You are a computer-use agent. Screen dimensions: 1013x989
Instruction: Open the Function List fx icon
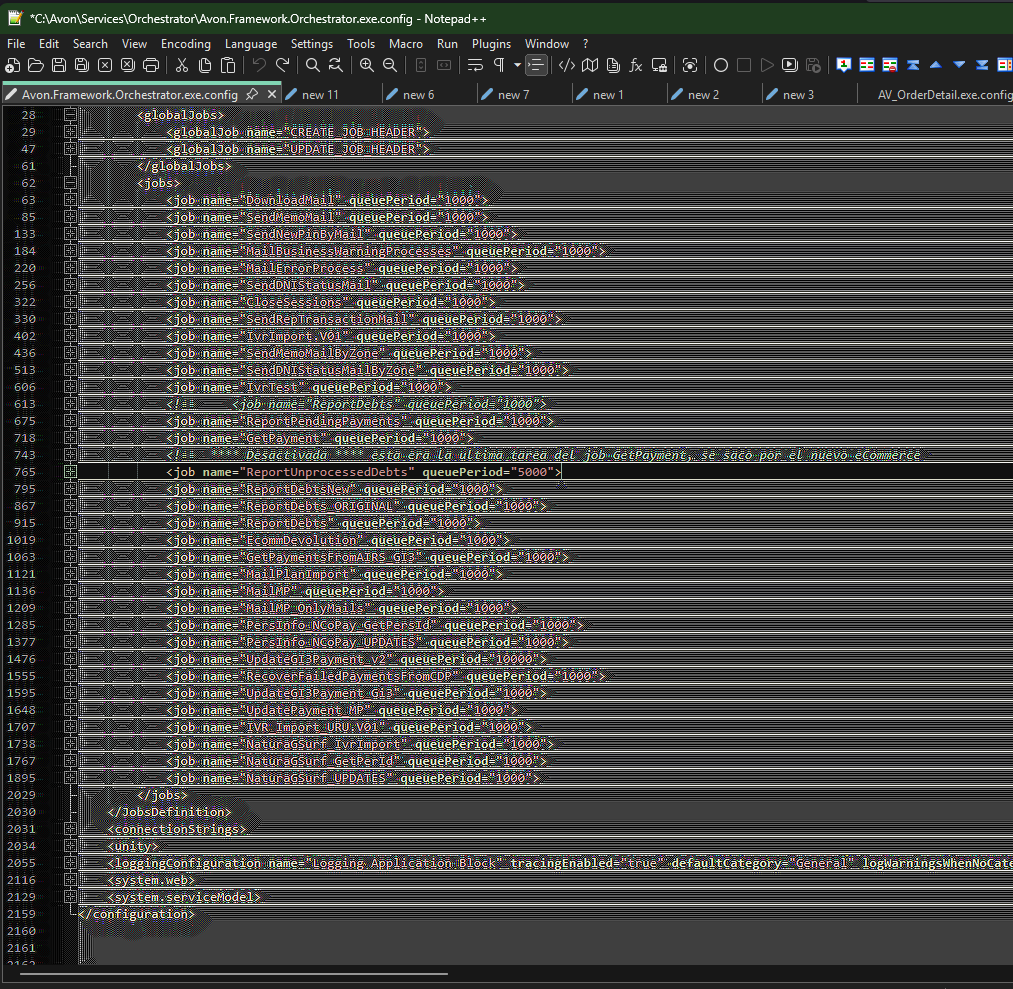(x=636, y=65)
